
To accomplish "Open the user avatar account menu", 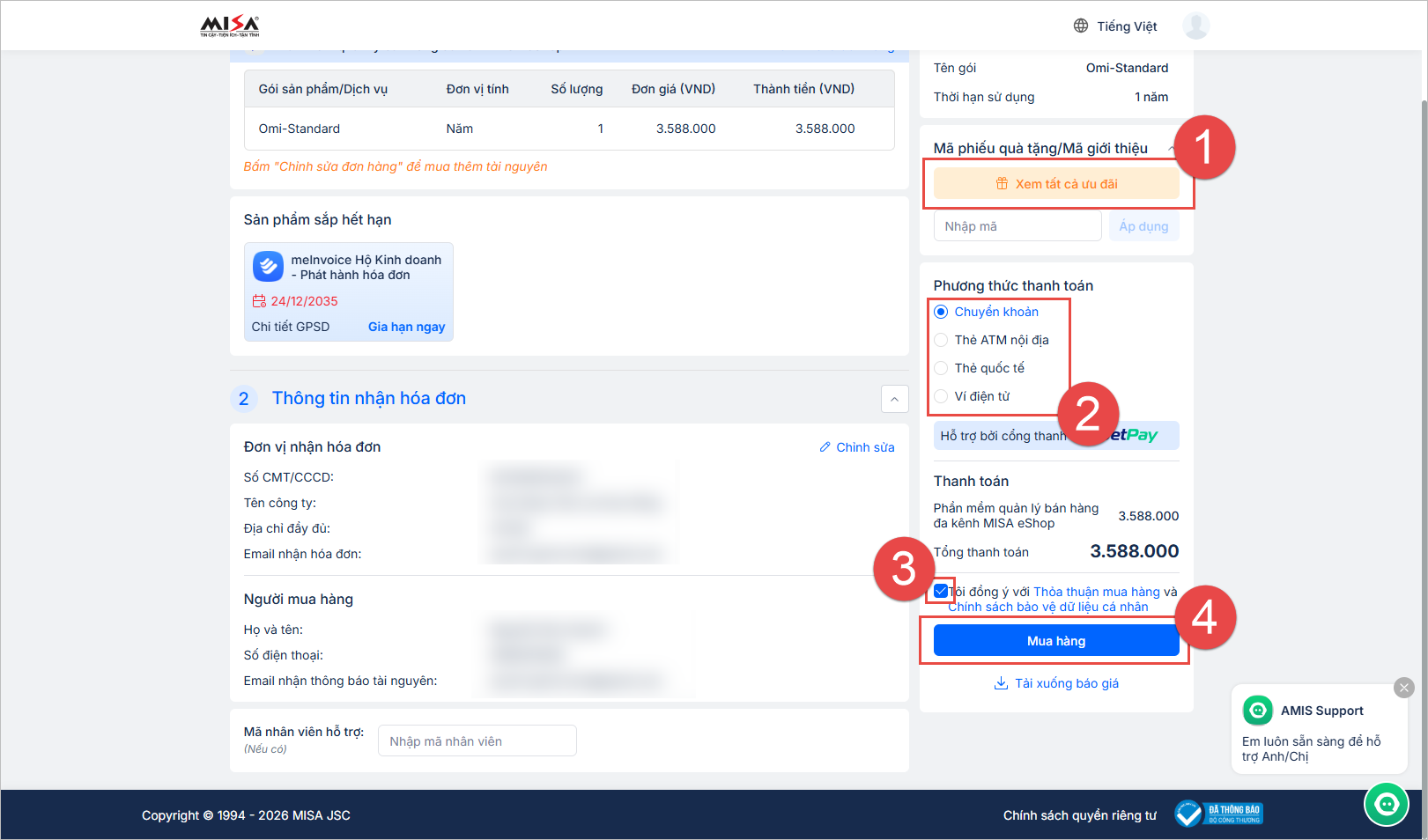I will 1195,26.
